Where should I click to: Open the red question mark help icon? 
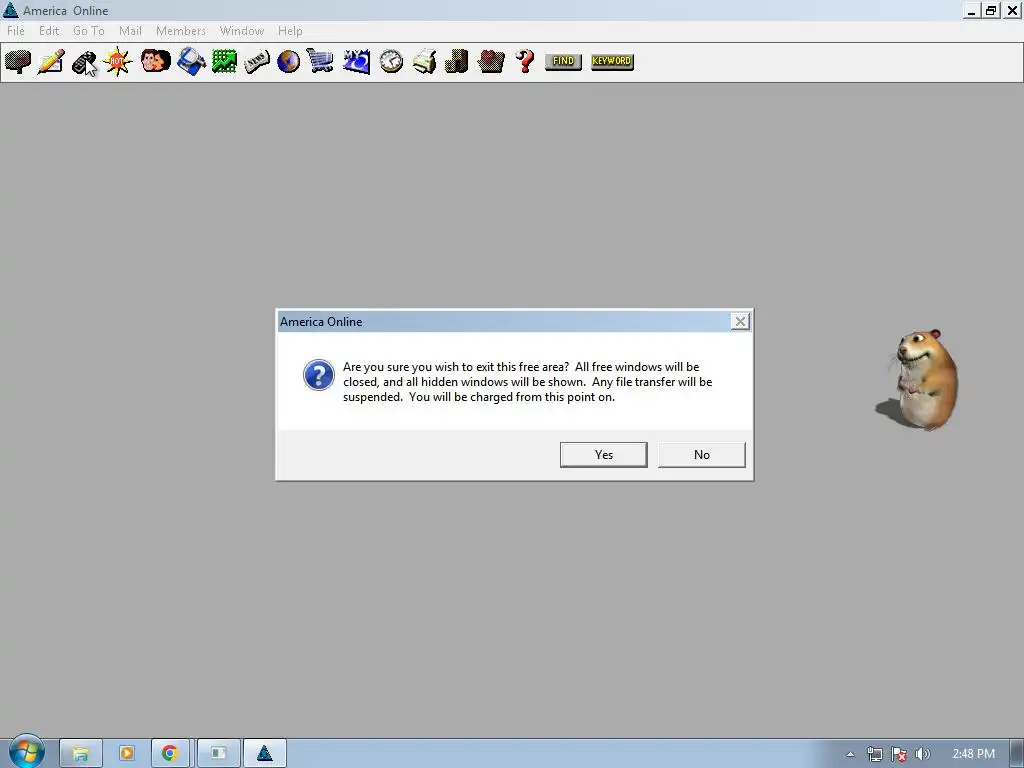tap(524, 61)
